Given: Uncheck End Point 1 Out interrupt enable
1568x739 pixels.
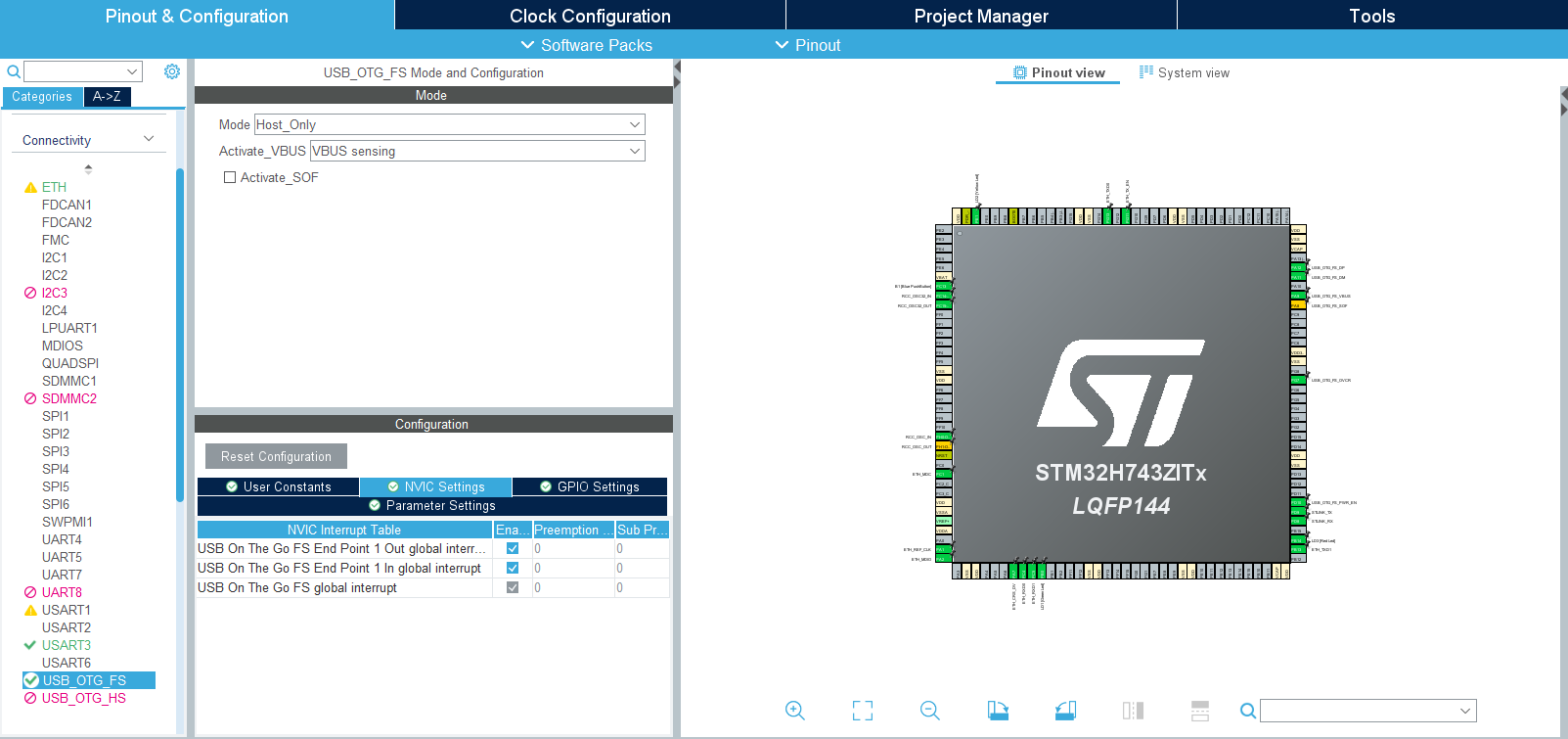Looking at the screenshot, I should (512, 549).
